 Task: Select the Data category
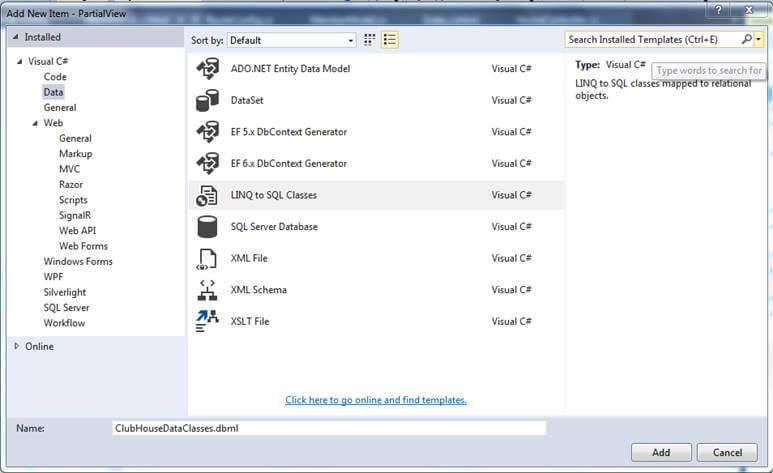tap(53, 92)
